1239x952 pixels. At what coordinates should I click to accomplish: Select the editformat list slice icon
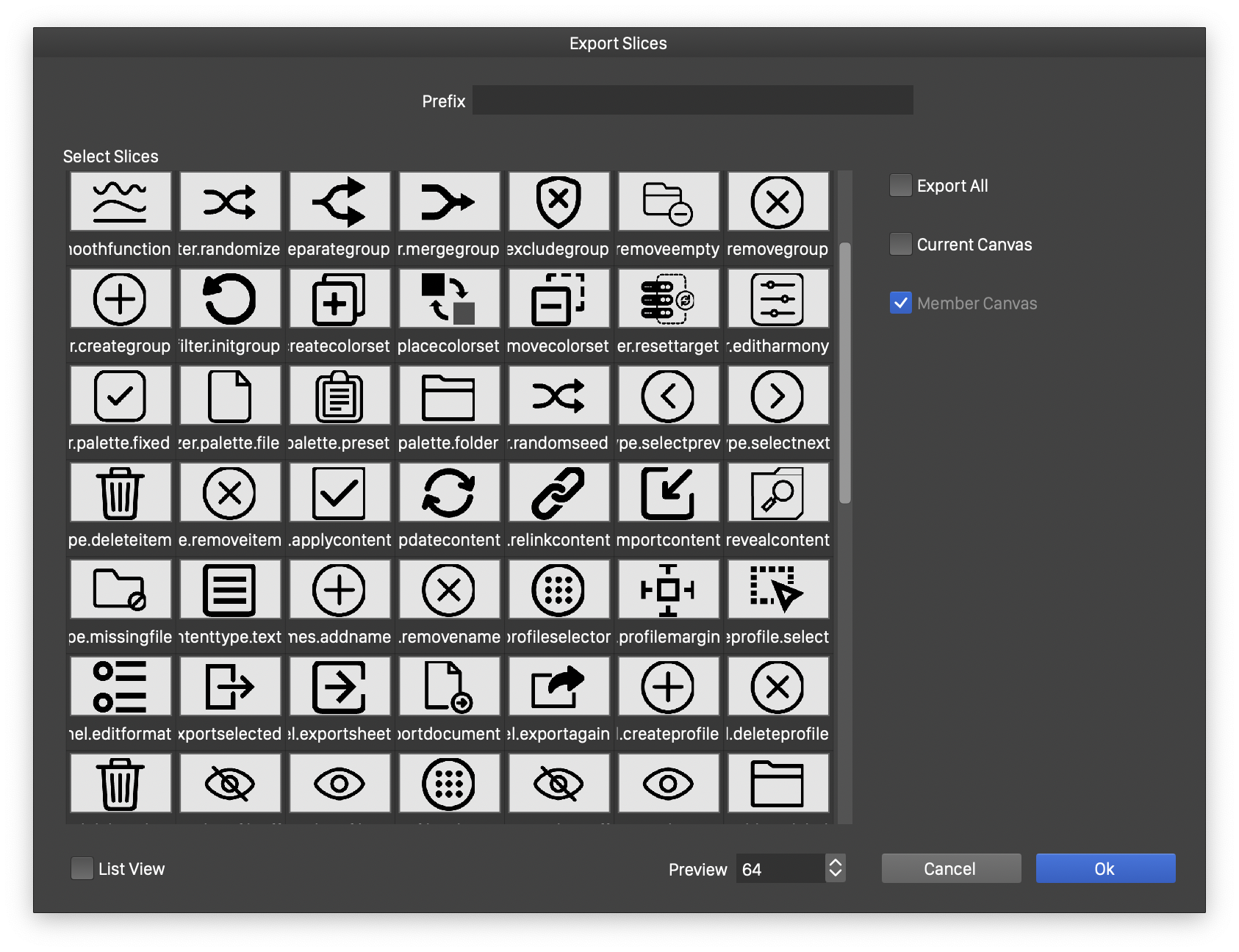120,687
